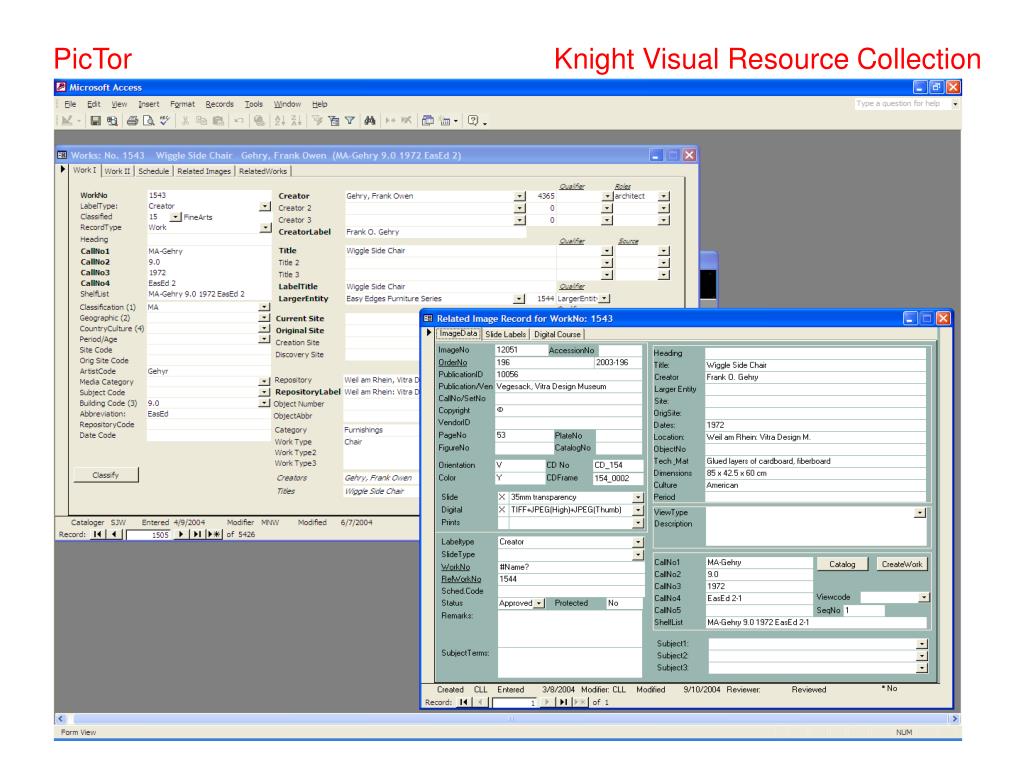Click the scroll-right arrow of bottom scrollbar
The height and width of the screenshot is (768, 1024).
(x=955, y=718)
